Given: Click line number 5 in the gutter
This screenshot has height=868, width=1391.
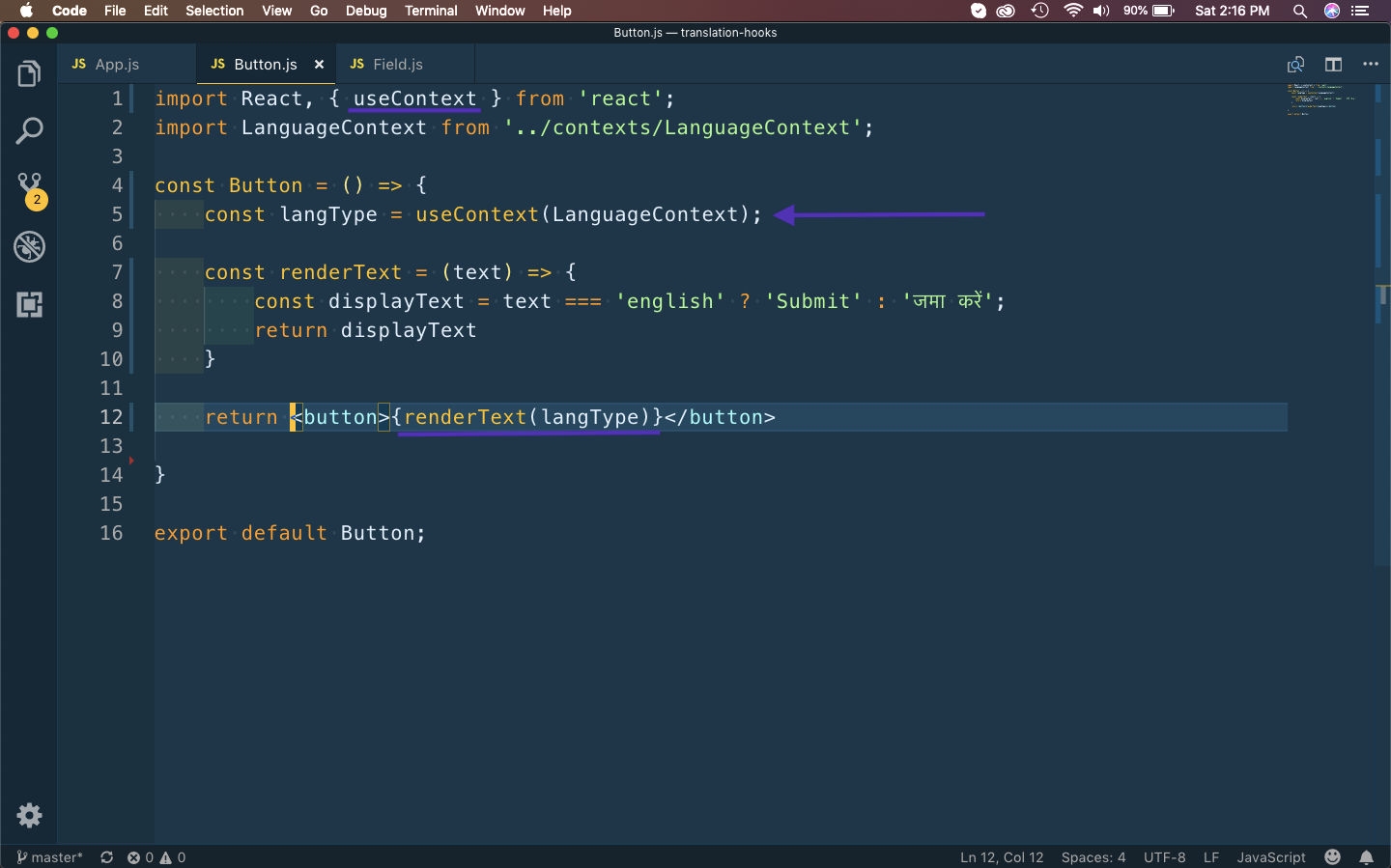Looking at the screenshot, I should 117,214.
